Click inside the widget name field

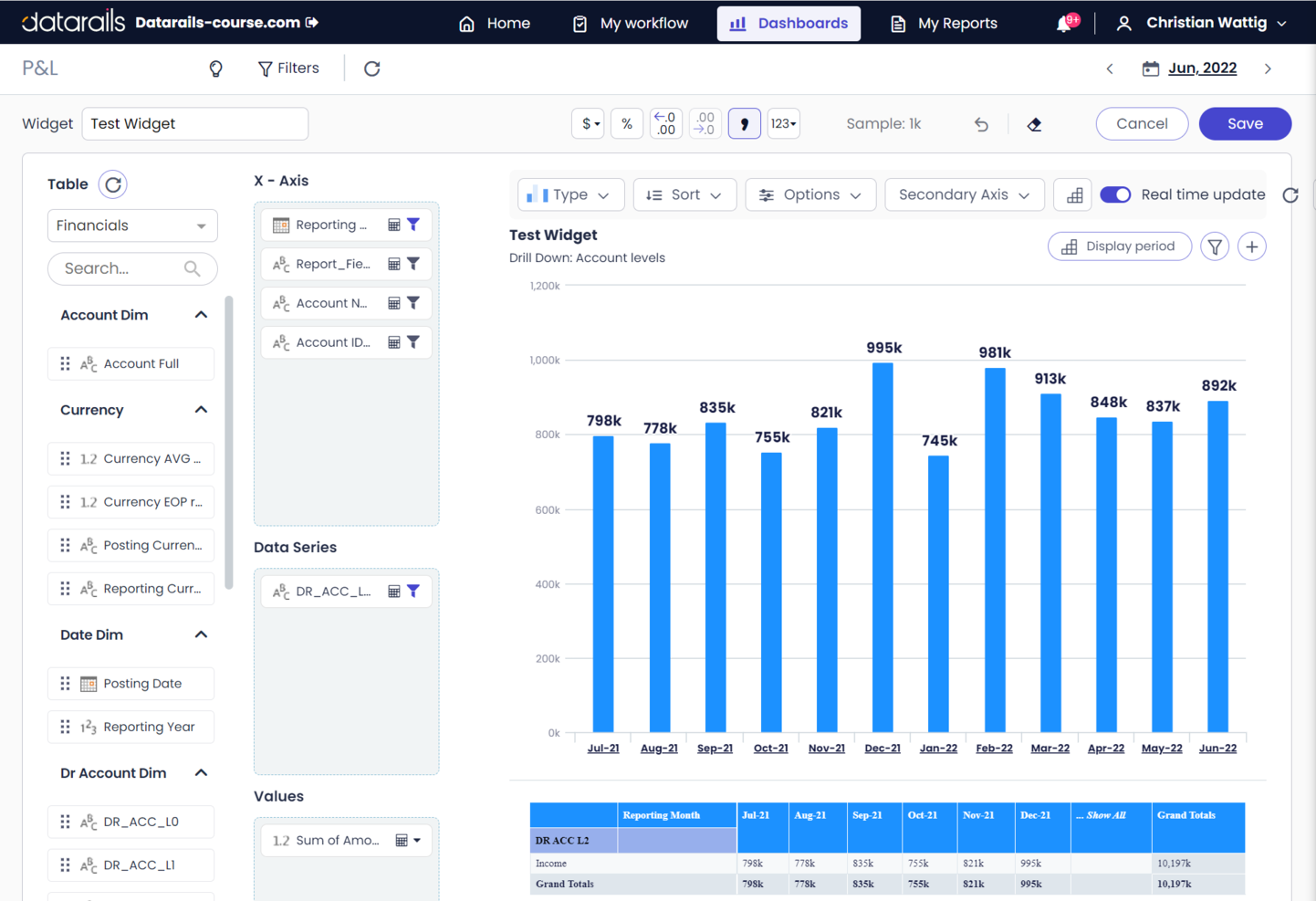pos(194,123)
